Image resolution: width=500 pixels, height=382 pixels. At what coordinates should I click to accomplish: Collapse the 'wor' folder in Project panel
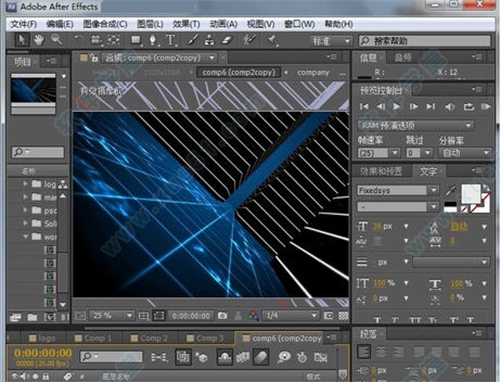[x=25, y=236]
